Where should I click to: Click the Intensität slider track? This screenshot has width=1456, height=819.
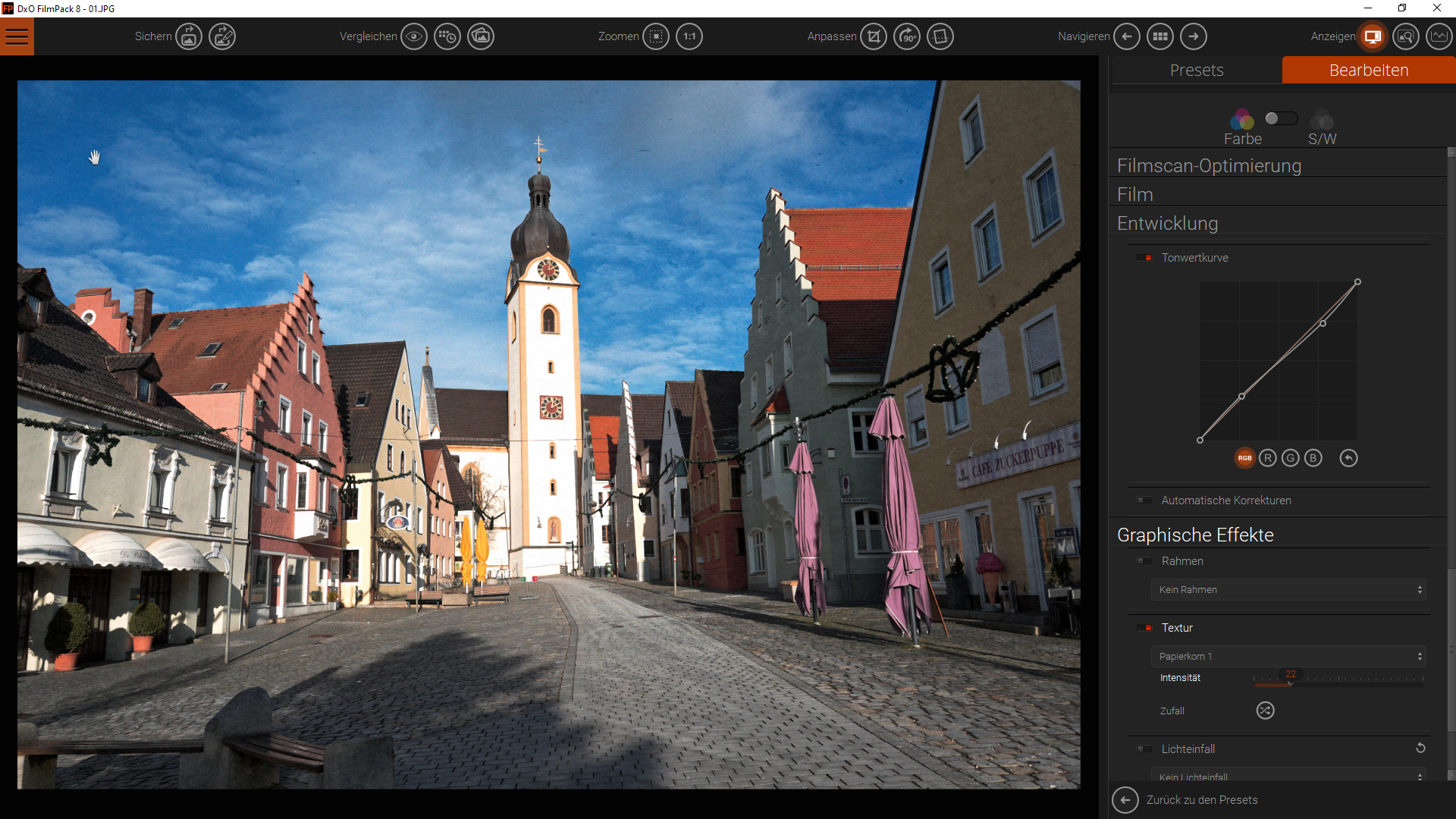tap(1357, 683)
